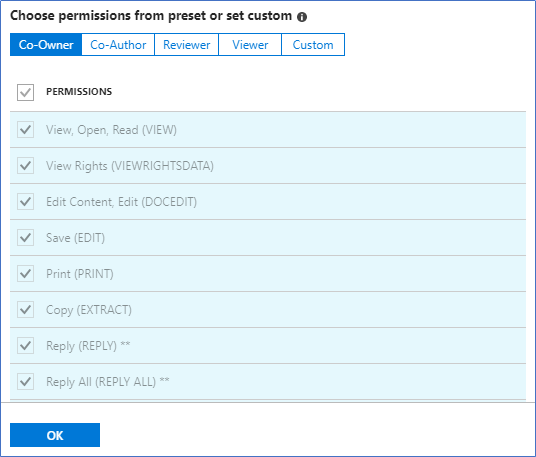This screenshot has width=536, height=457.
Task: Toggle the PERMISSIONS select-all checkbox
Action: (26, 92)
